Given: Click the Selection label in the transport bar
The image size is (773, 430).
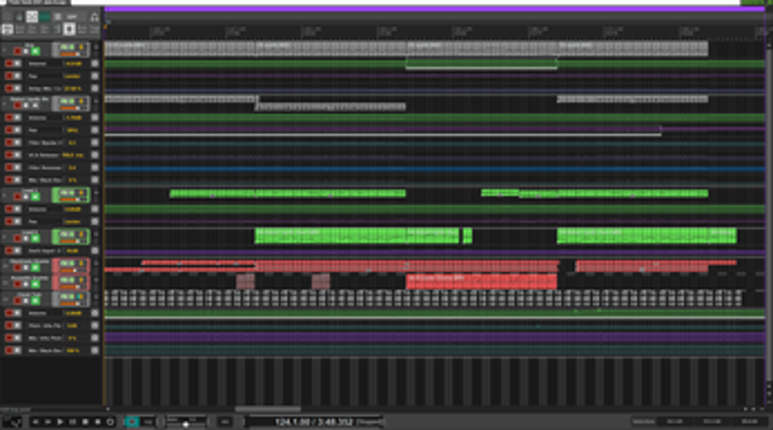Looking at the screenshot, I should tap(643, 422).
